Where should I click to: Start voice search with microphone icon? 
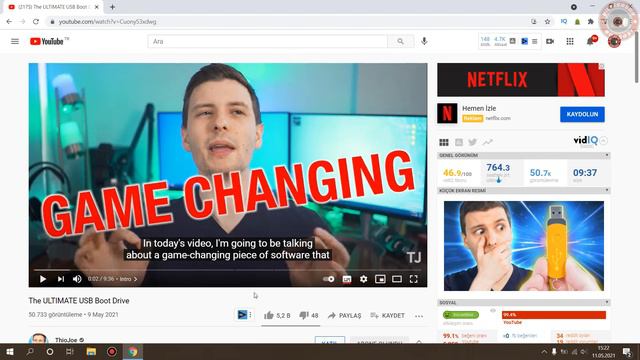424,41
